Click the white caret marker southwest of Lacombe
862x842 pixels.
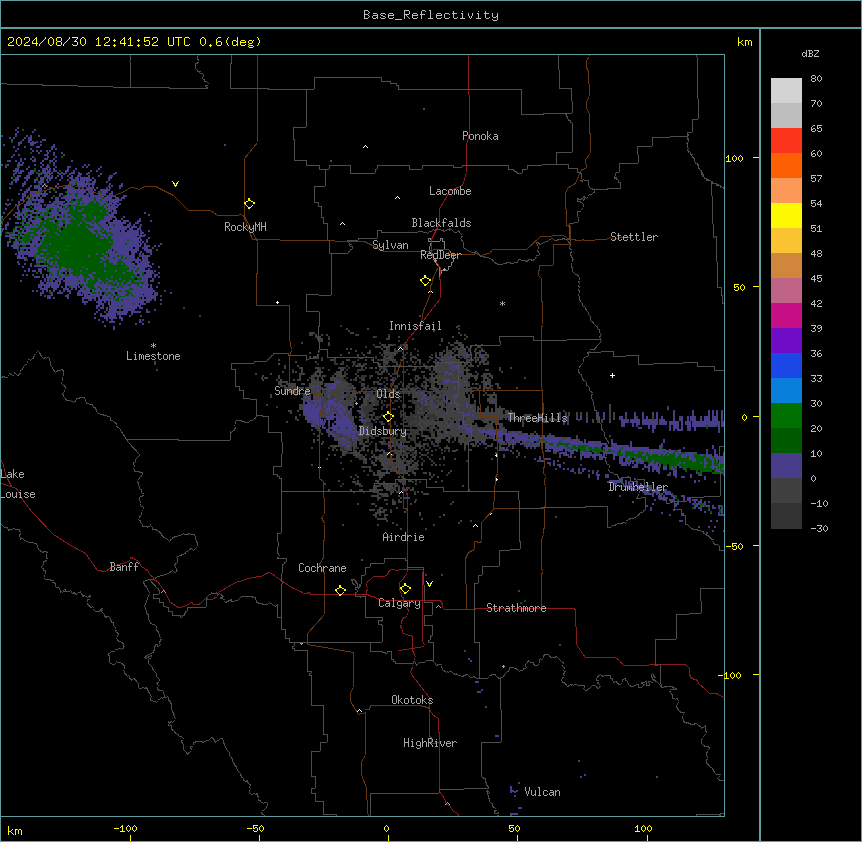[x=397, y=197]
